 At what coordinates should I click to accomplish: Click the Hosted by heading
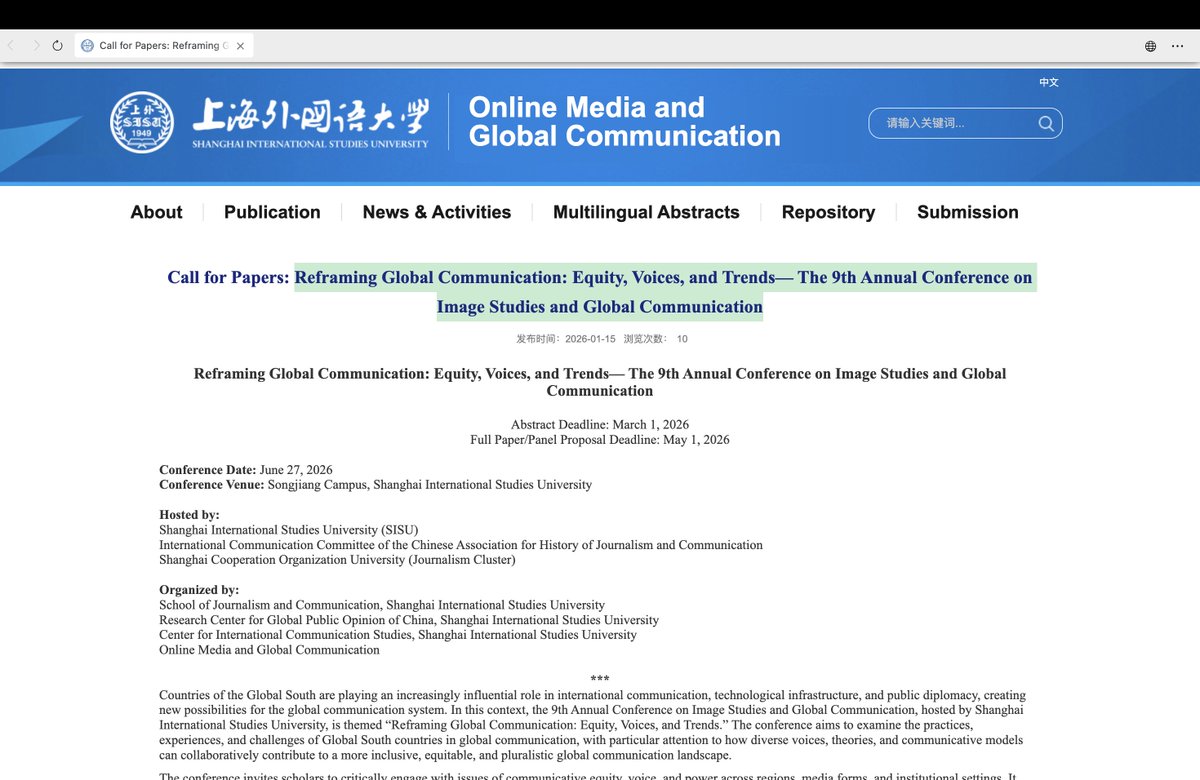(189, 515)
